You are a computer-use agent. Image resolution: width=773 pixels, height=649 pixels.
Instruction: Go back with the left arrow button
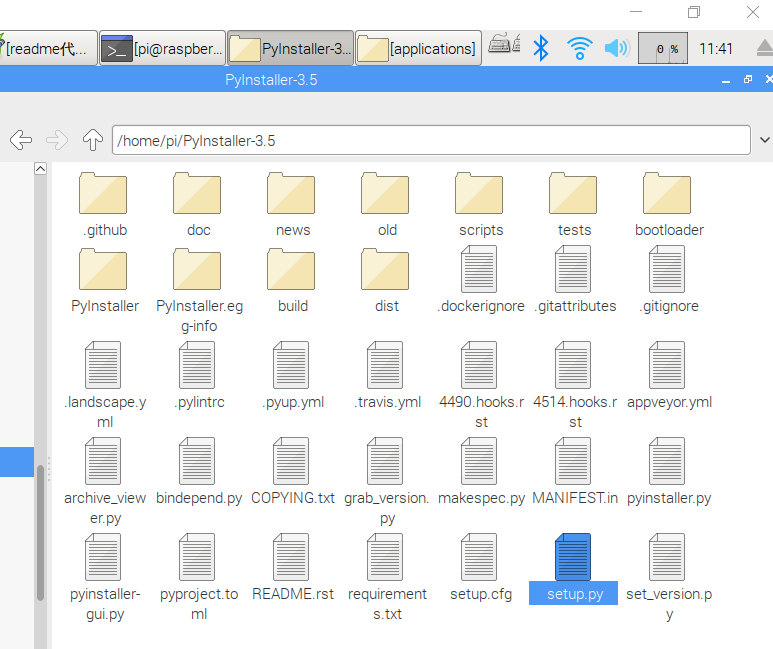(x=21, y=141)
